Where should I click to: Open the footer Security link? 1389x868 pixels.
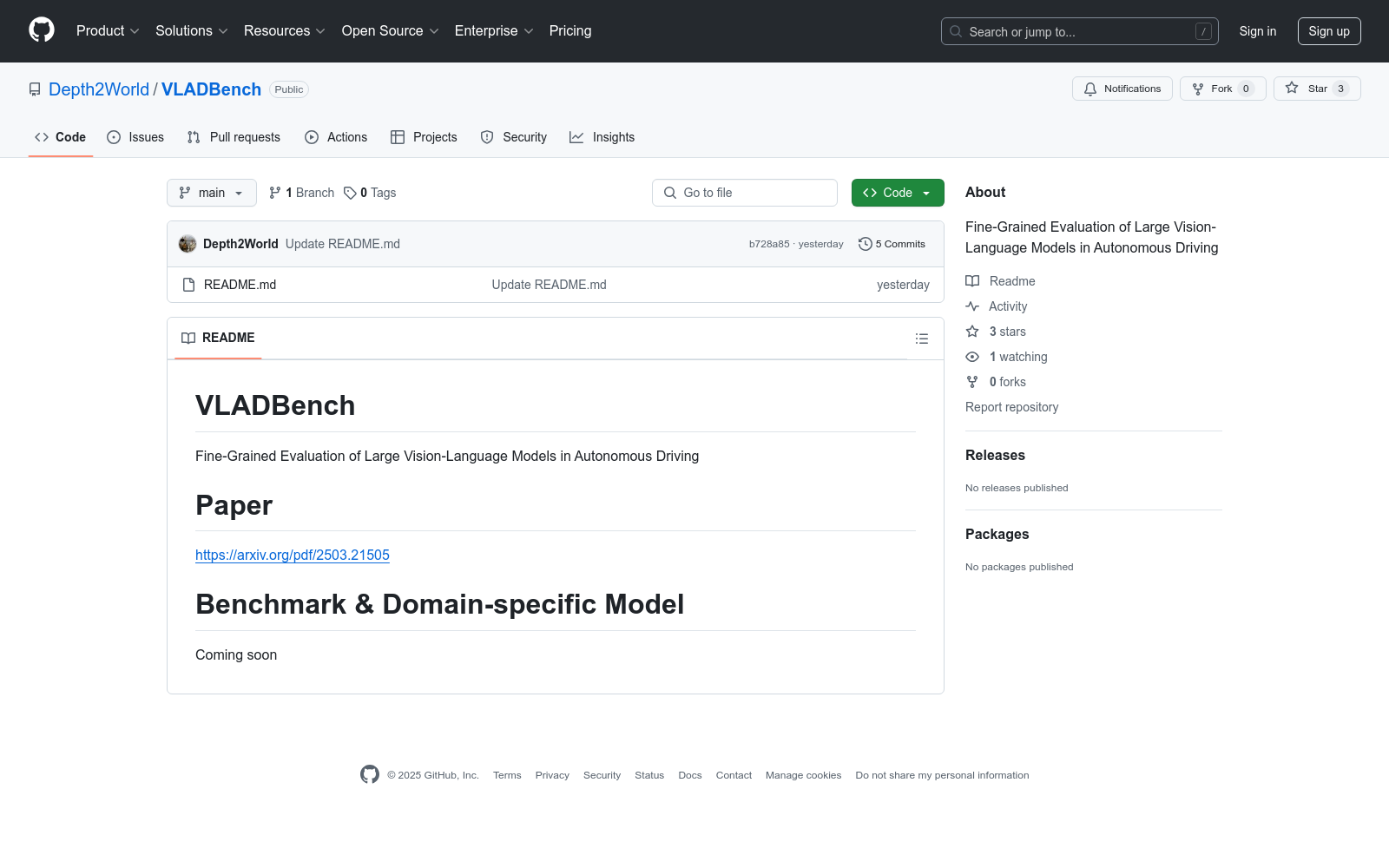click(x=602, y=775)
